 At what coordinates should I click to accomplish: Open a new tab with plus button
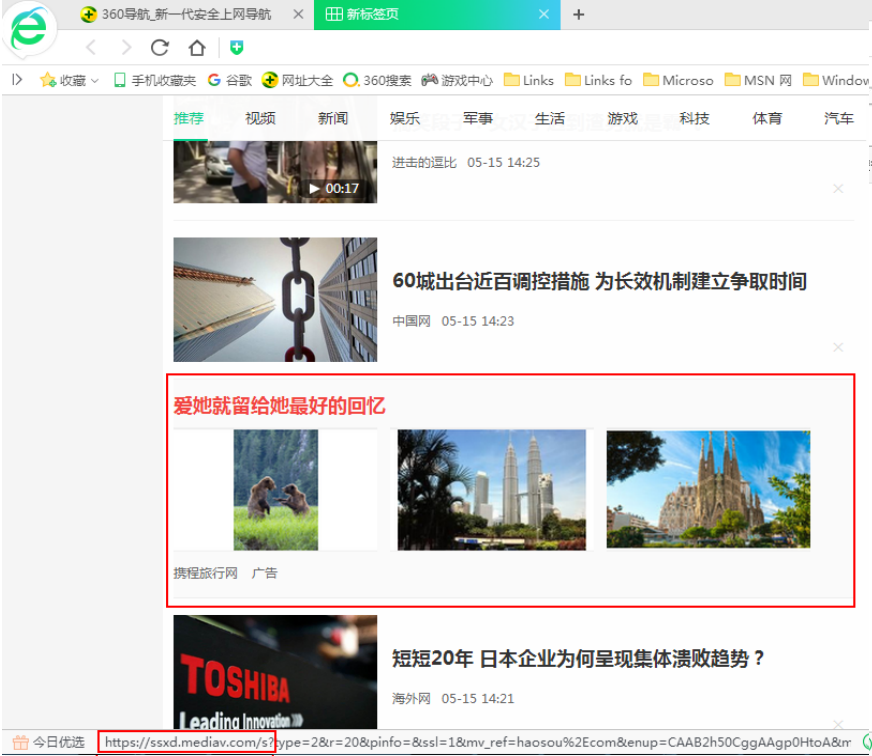coord(578,14)
